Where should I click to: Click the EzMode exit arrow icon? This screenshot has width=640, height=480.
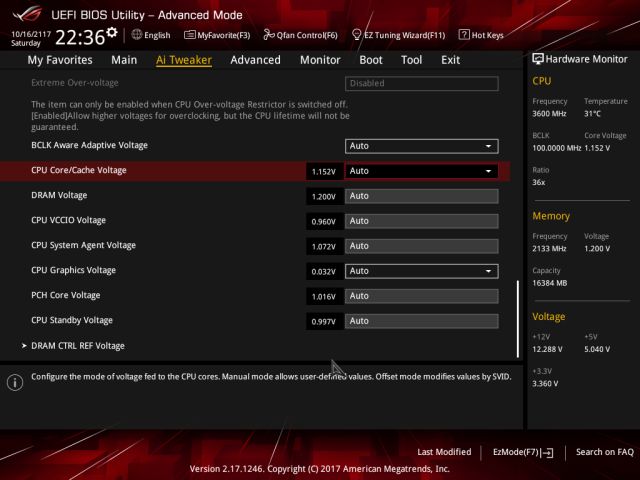point(547,452)
